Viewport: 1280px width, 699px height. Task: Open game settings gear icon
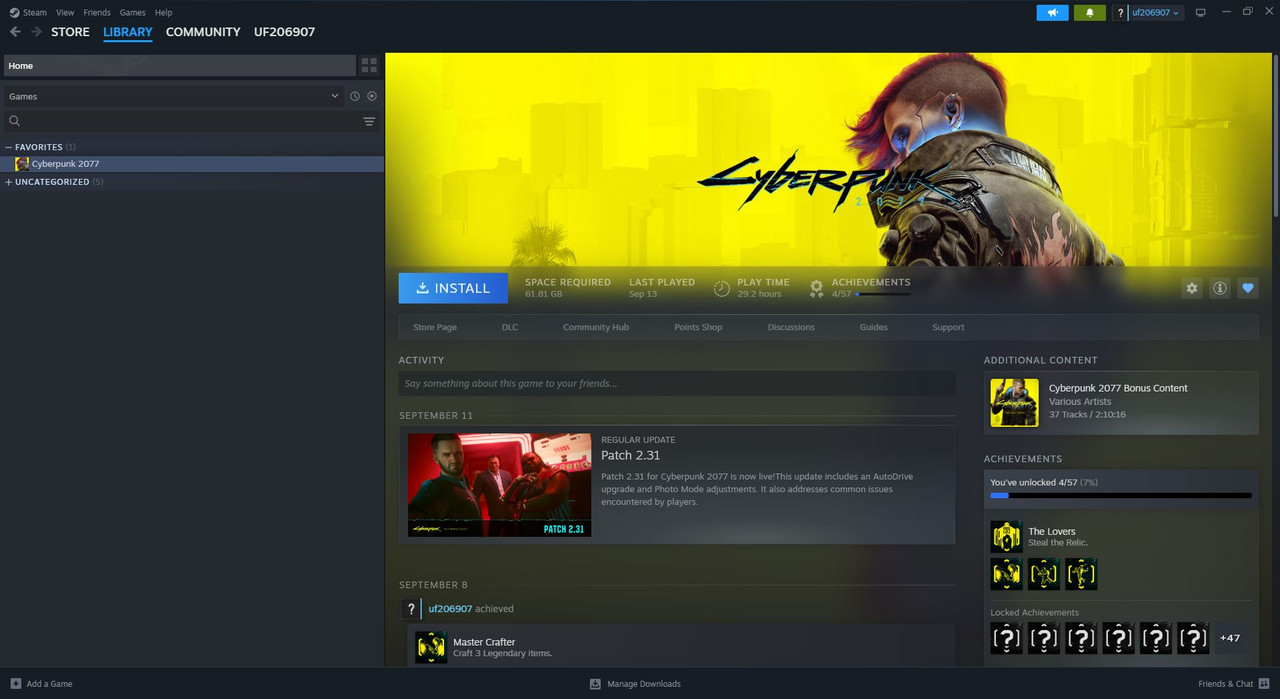(x=1191, y=288)
